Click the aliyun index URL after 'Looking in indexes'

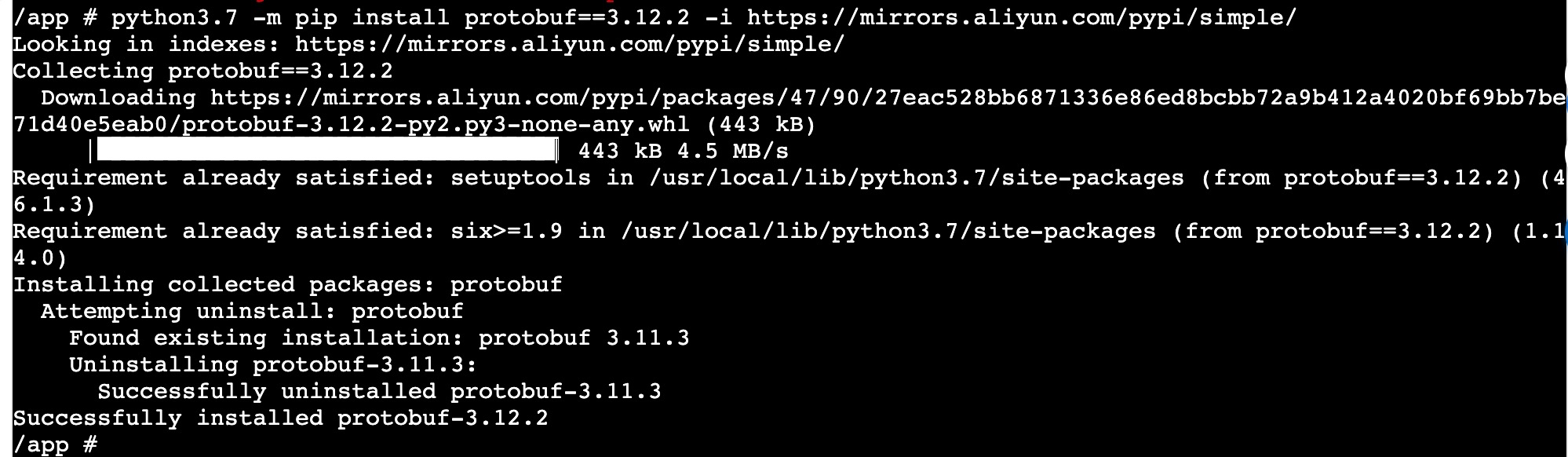coord(570,44)
